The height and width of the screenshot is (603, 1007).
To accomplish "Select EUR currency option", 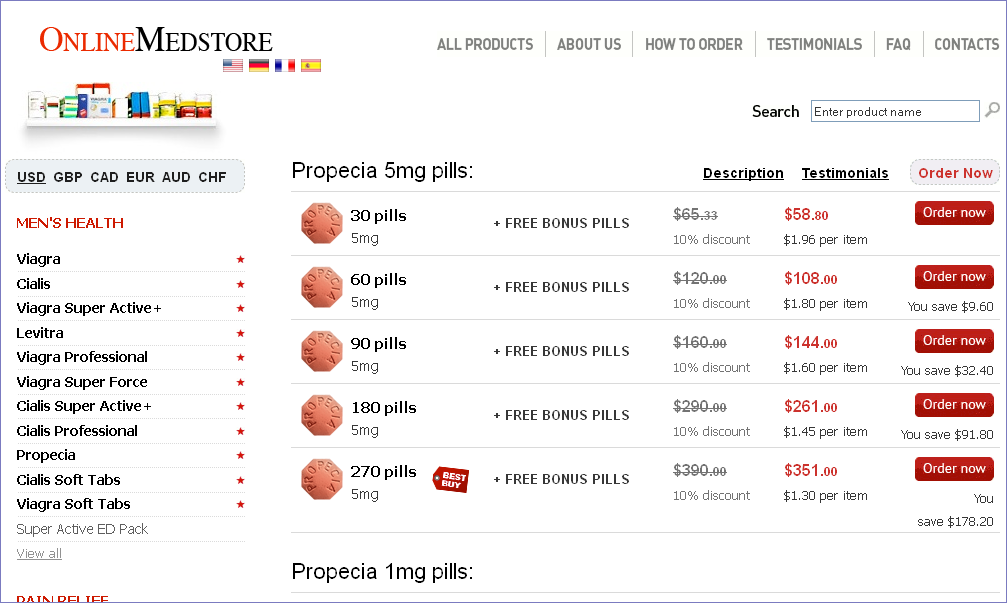I will [x=140, y=177].
